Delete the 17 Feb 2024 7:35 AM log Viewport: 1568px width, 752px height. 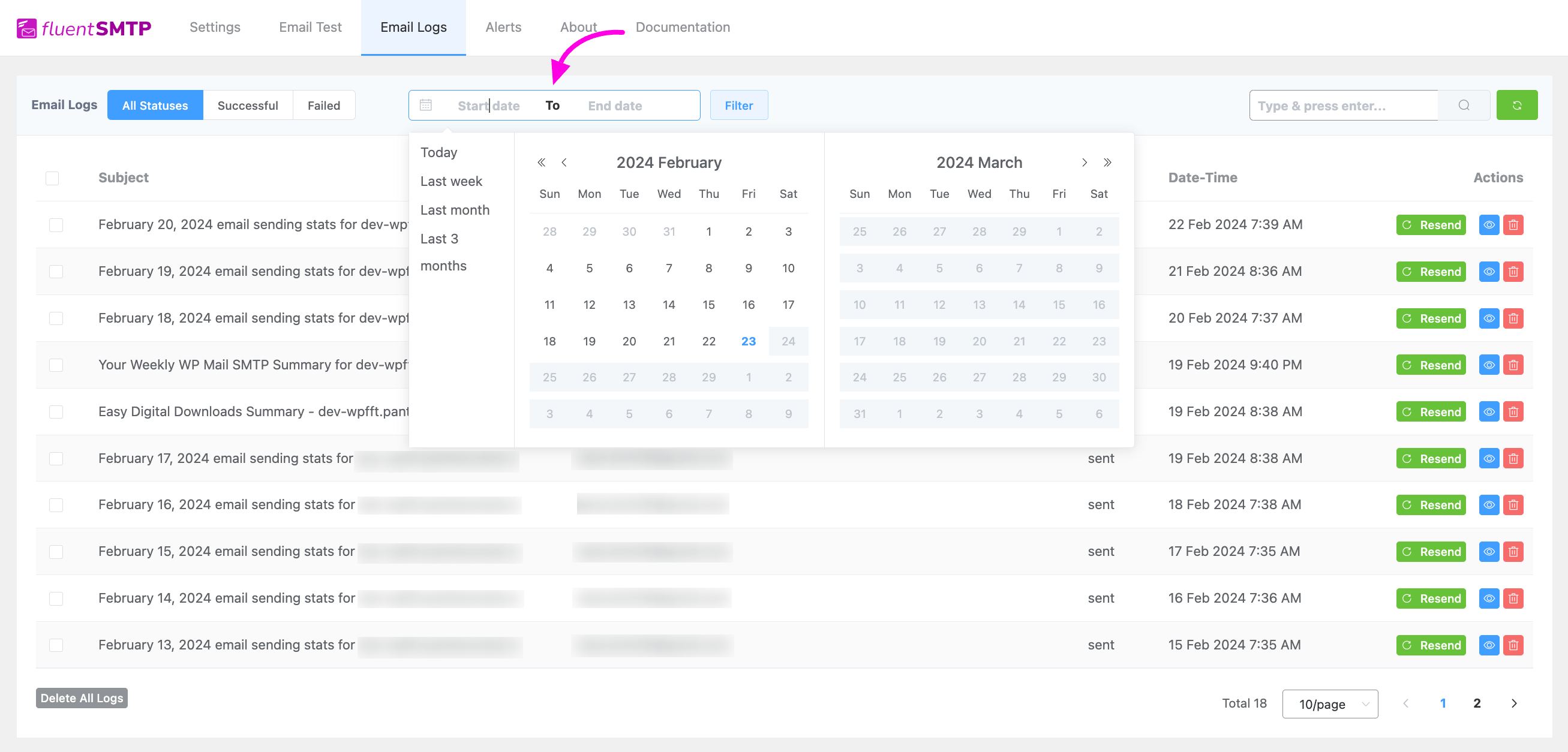[1513, 552]
